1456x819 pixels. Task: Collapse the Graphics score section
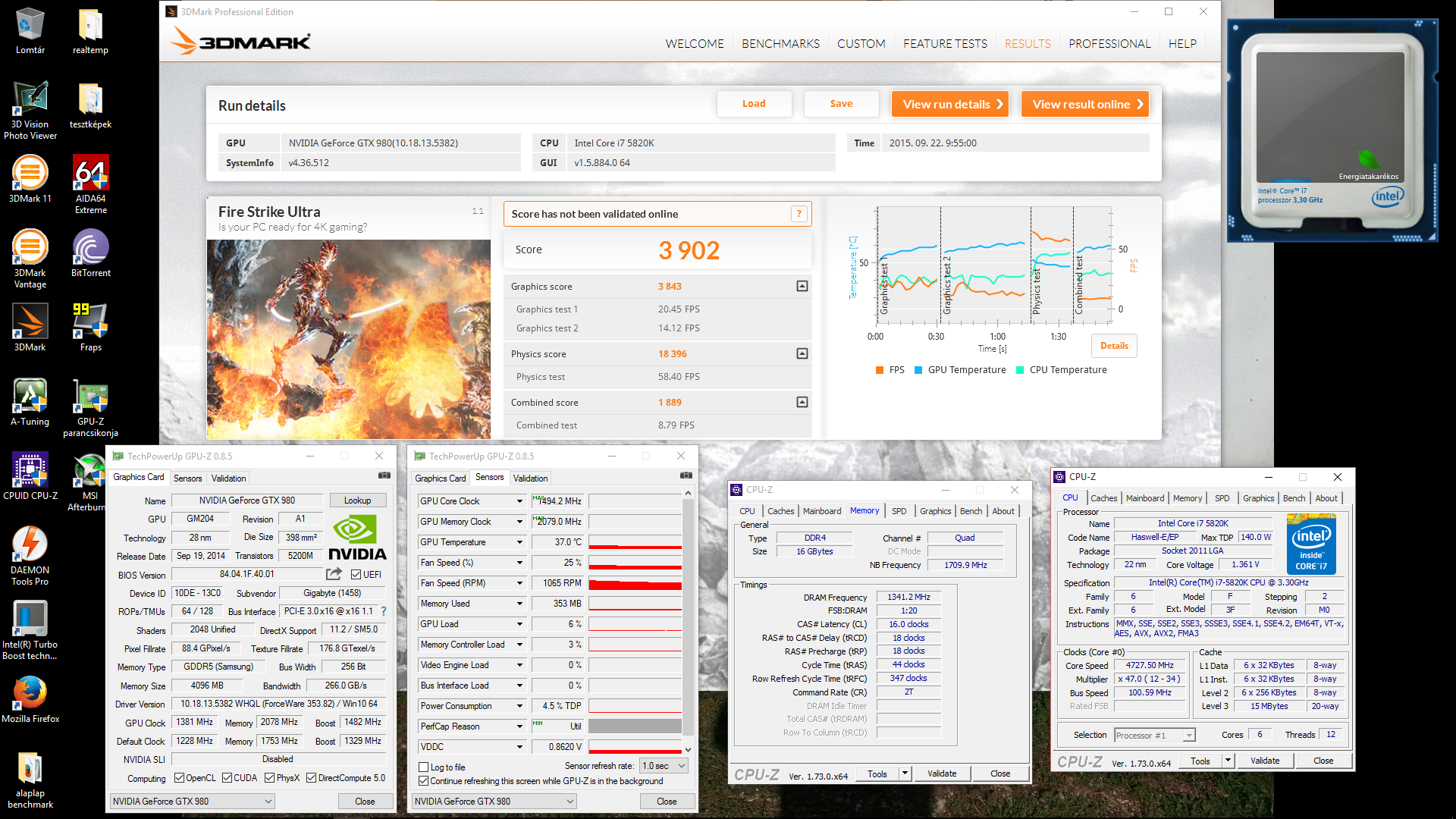click(x=802, y=287)
